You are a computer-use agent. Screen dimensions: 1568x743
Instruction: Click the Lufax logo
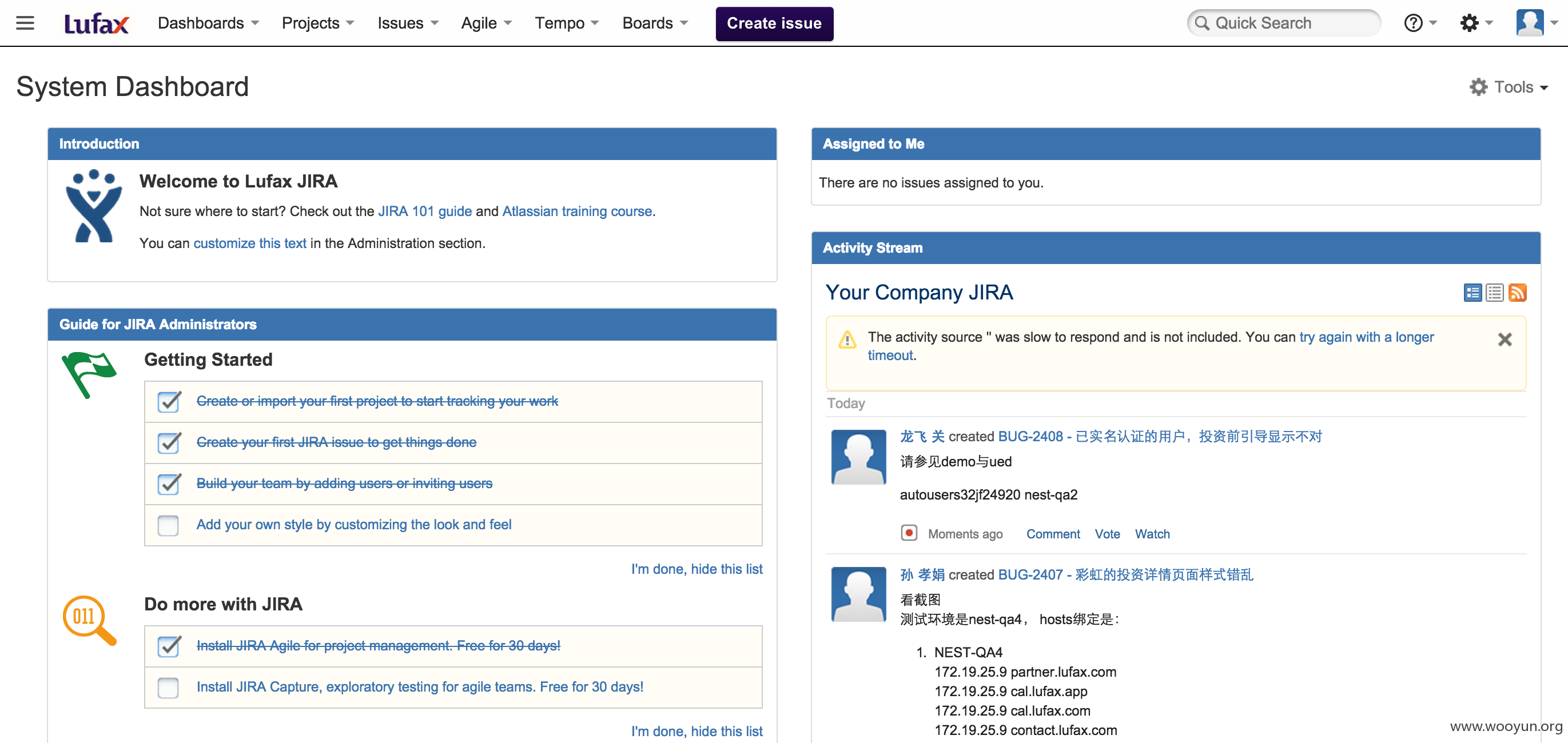96,23
